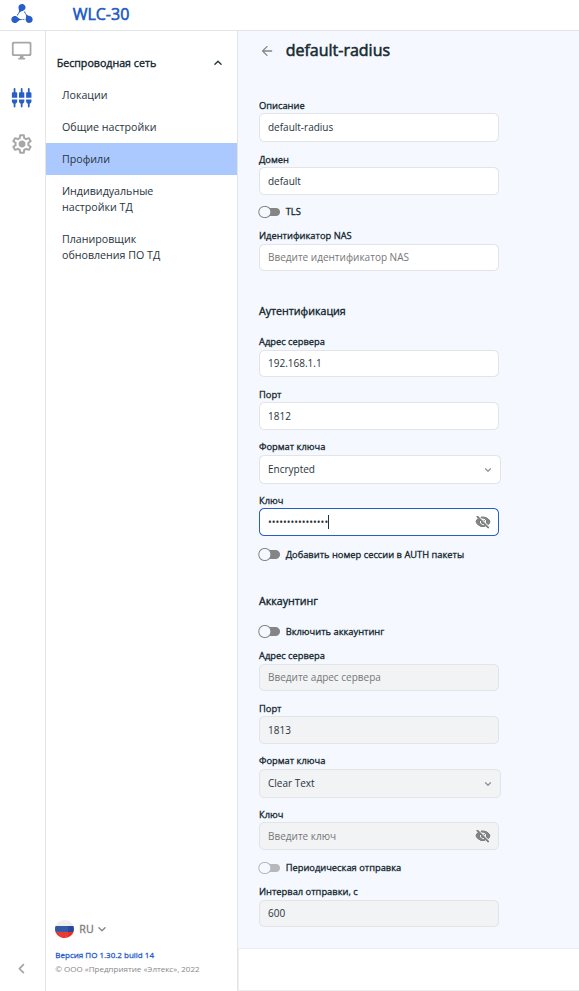Enable the TLS toggle

(269, 212)
